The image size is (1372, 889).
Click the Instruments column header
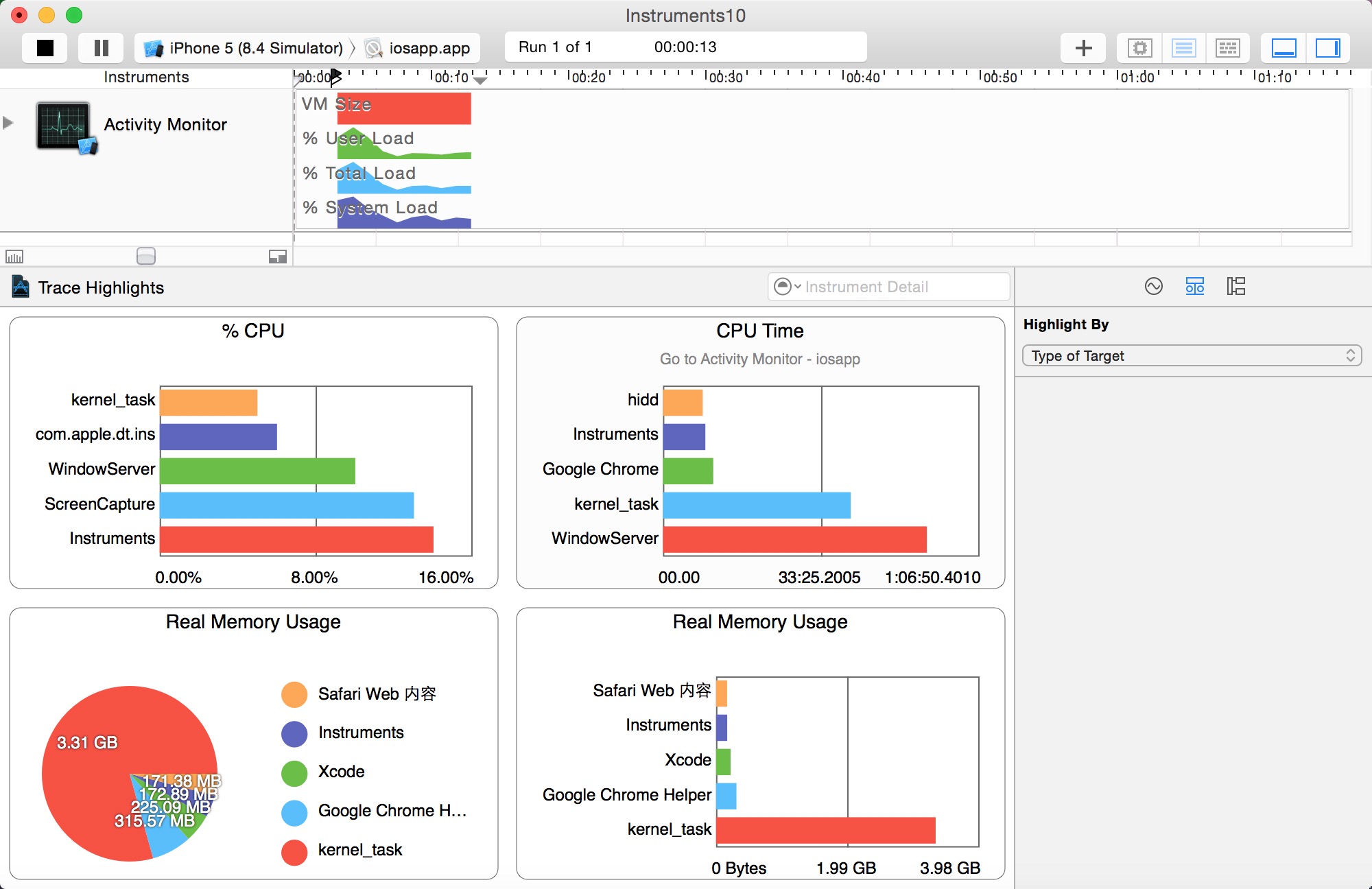[146, 77]
